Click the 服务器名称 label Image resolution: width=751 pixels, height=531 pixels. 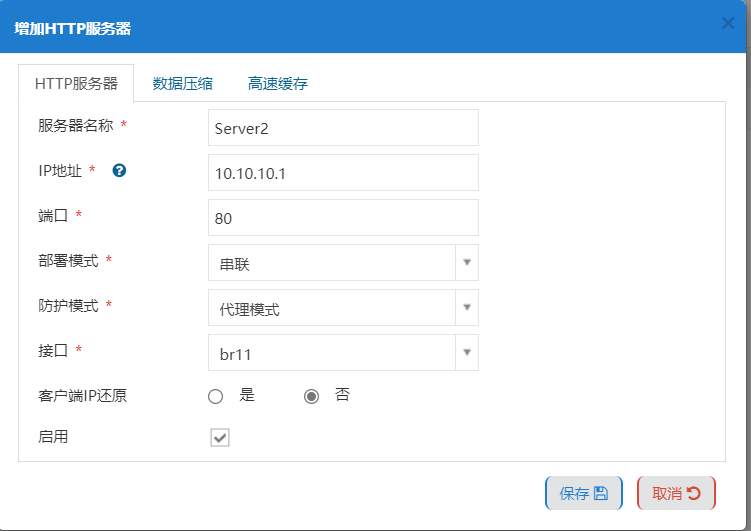click(x=76, y=125)
